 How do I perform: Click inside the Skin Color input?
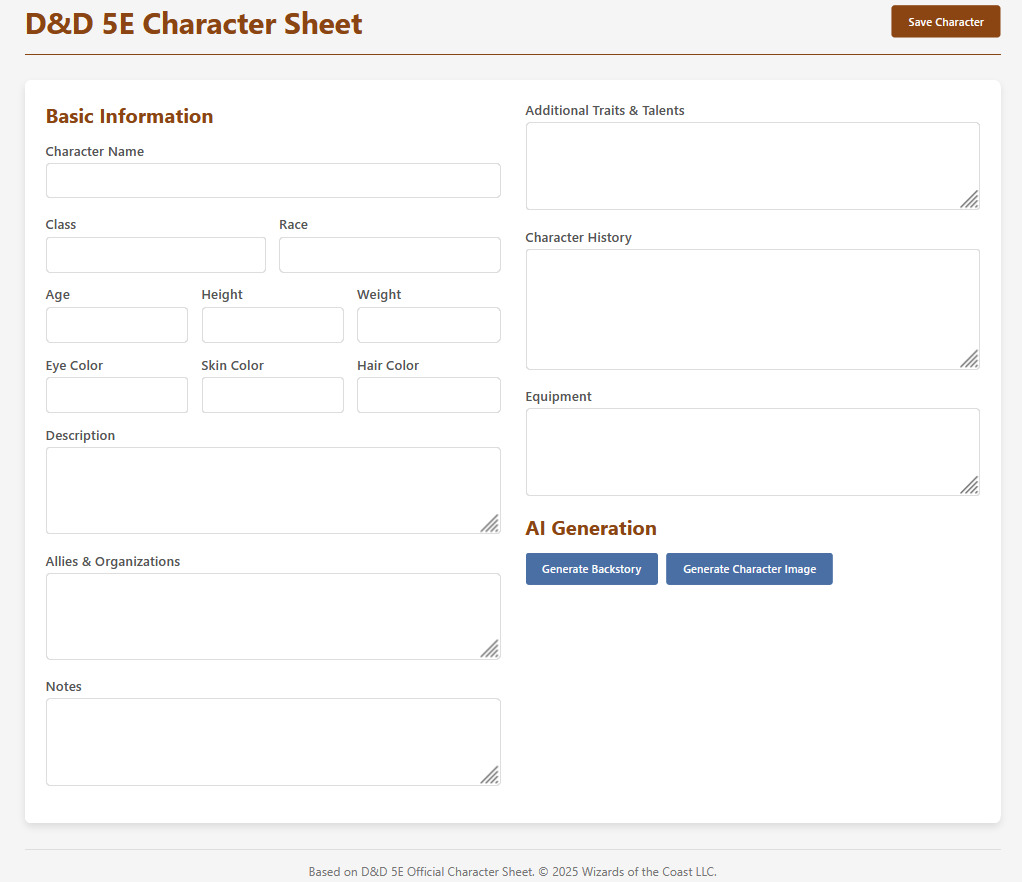coord(272,395)
